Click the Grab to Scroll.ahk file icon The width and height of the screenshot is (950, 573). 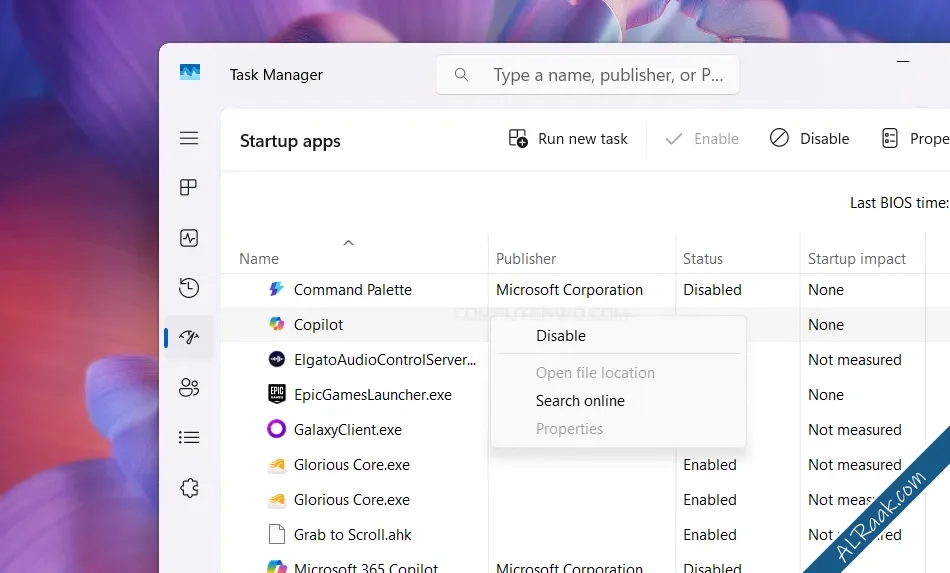pos(276,534)
